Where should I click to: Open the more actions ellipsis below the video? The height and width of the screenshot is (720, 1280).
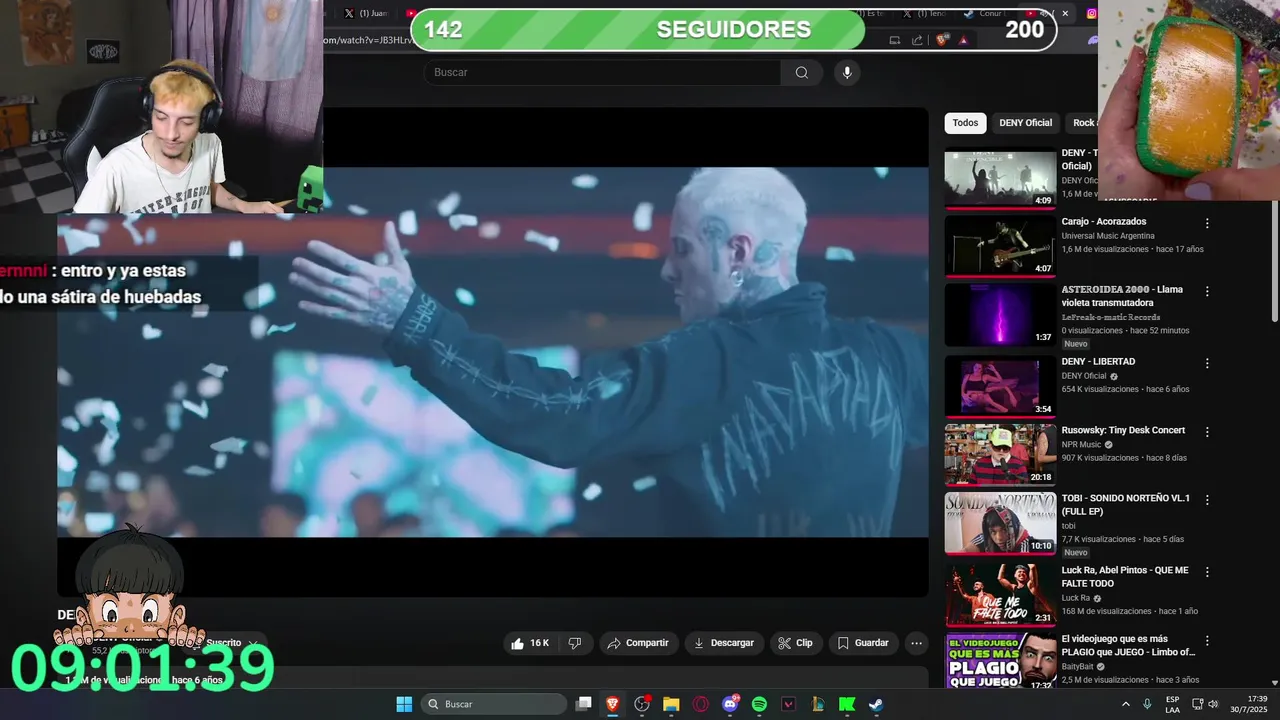point(916,643)
